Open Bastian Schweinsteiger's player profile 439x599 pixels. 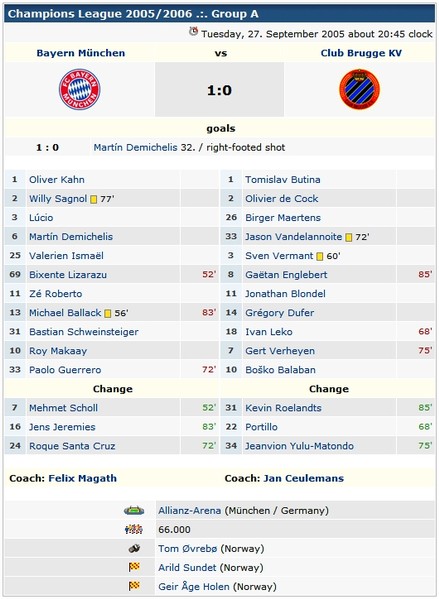coord(84,332)
